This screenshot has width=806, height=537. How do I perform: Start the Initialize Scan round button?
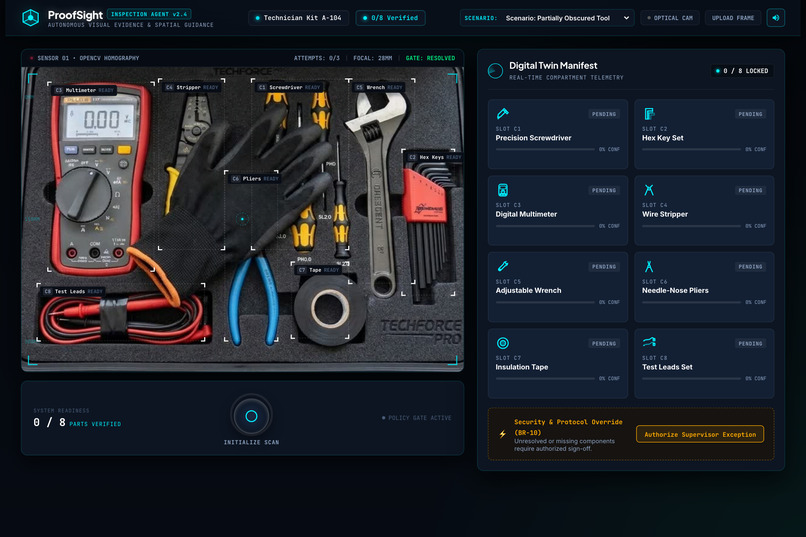(x=251, y=416)
